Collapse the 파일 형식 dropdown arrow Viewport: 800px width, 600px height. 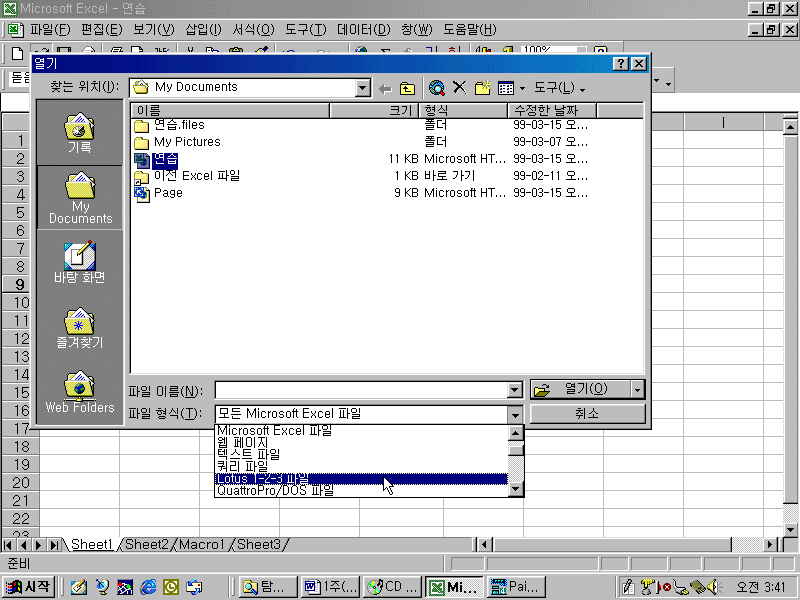(x=515, y=414)
